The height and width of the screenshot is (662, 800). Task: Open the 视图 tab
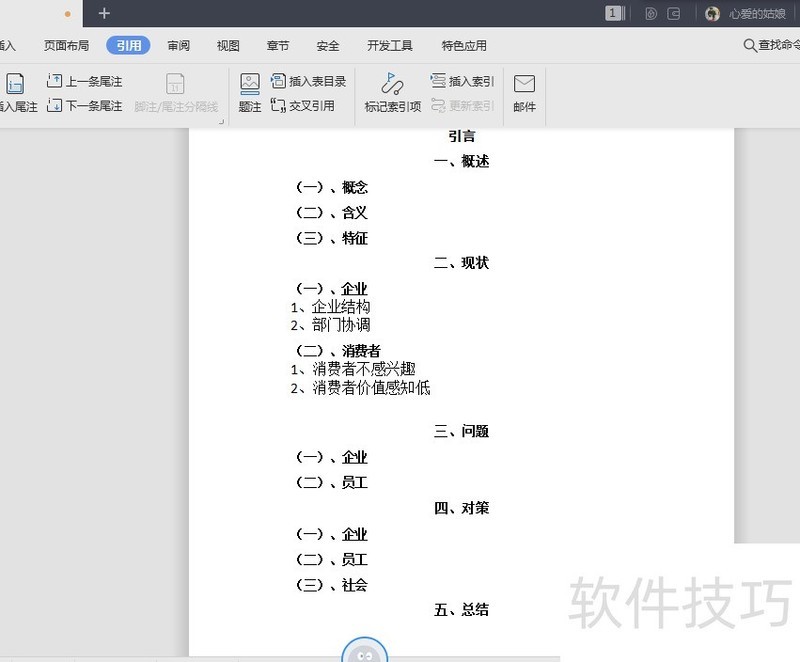pyautogui.click(x=228, y=45)
